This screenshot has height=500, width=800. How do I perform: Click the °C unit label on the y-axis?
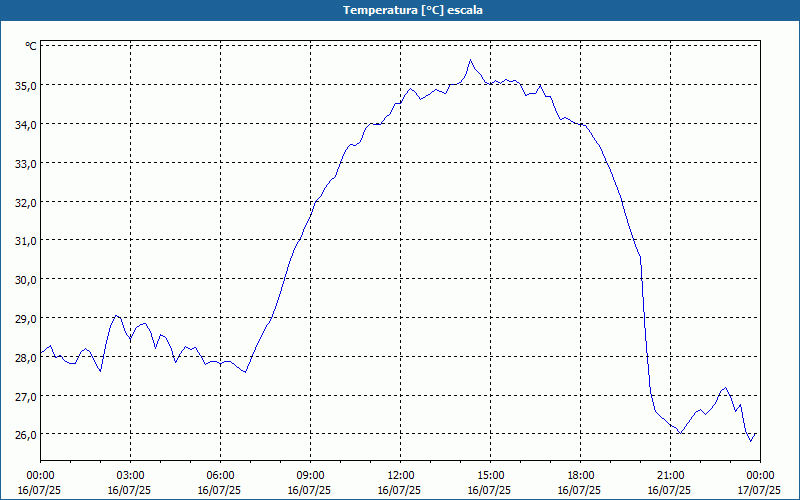point(31,46)
